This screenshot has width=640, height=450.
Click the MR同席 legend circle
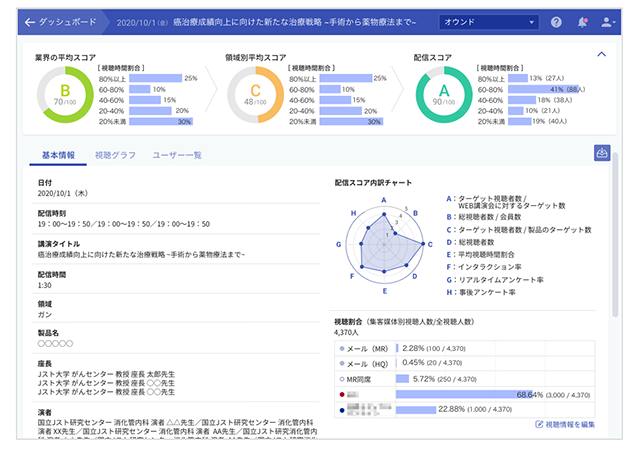pos(342,379)
